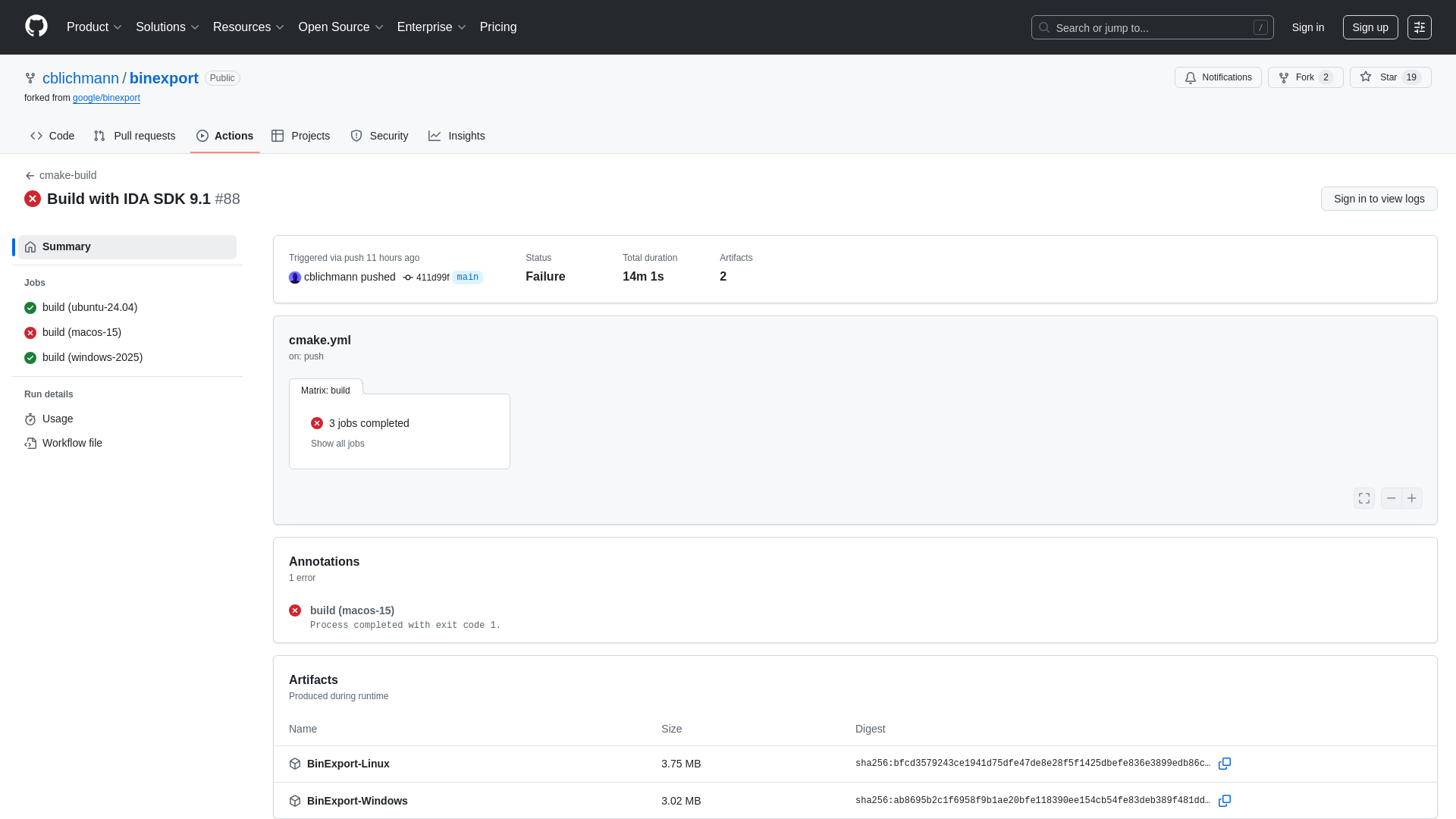Click the 3 jobs completed entry

pyautogui.click(x=360, y=423)
